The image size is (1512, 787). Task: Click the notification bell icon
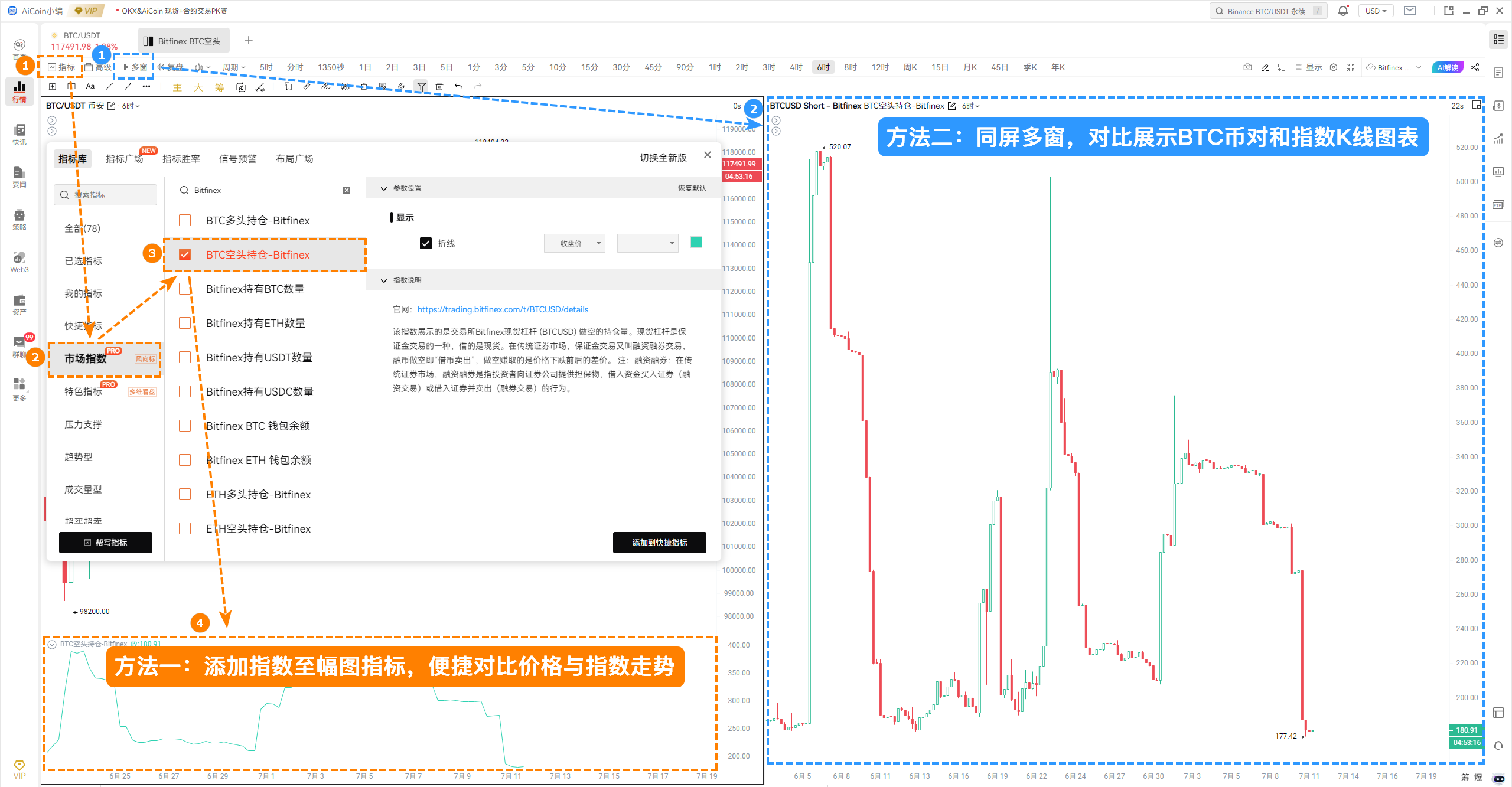1343,11
